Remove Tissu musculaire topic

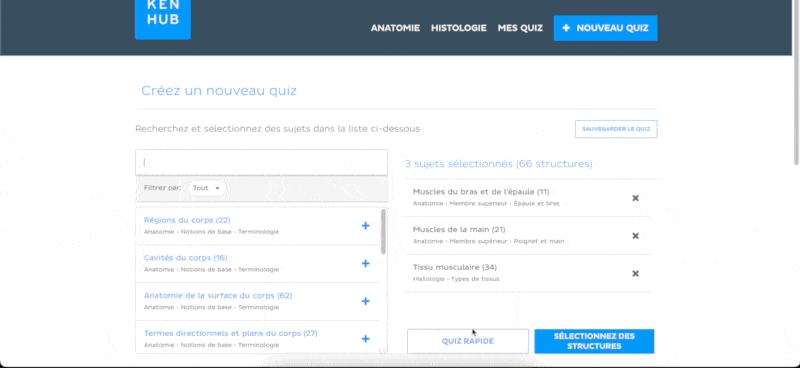coord(635,274)
